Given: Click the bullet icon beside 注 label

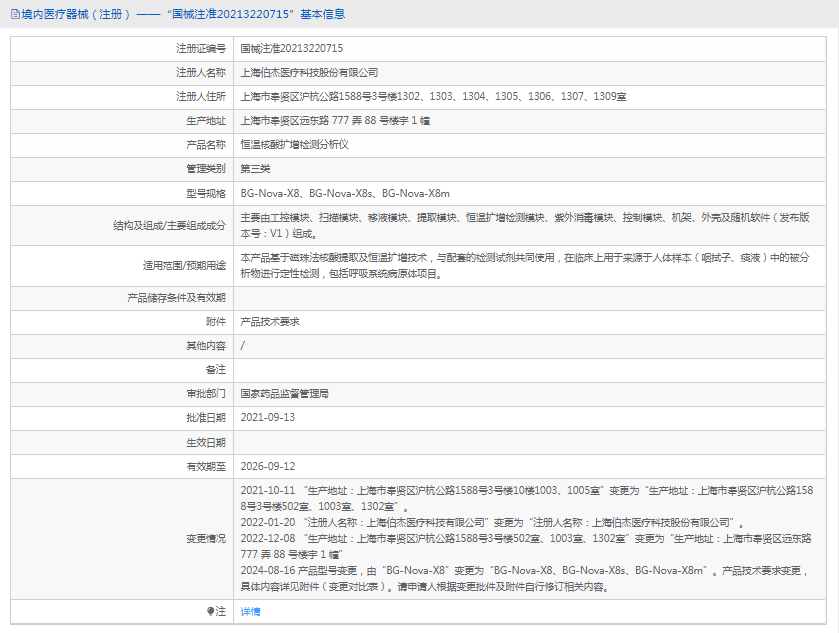Looking at the screenshot, I should 210,611.
